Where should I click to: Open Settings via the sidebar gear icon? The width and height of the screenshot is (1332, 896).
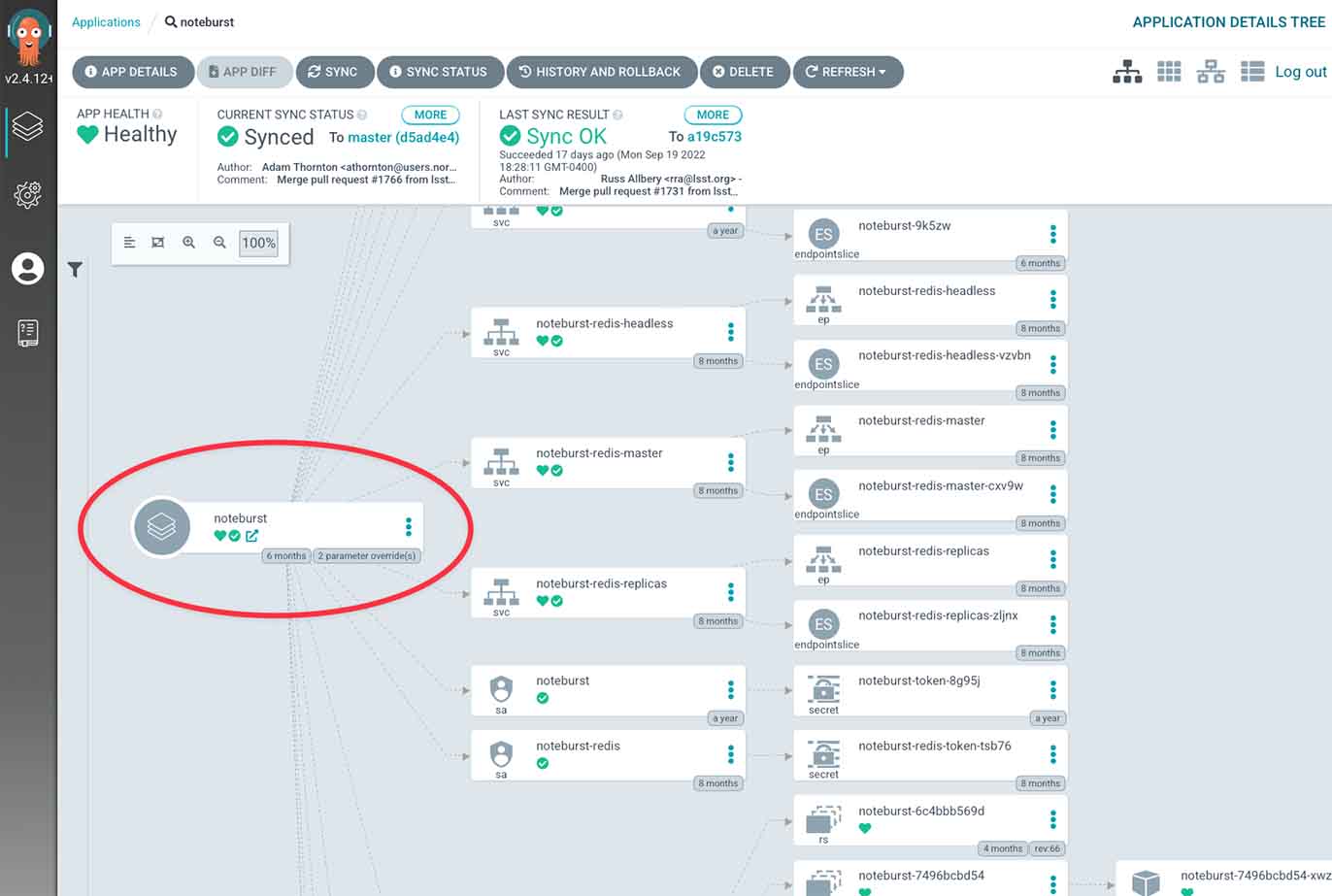[x=27, y=195]
